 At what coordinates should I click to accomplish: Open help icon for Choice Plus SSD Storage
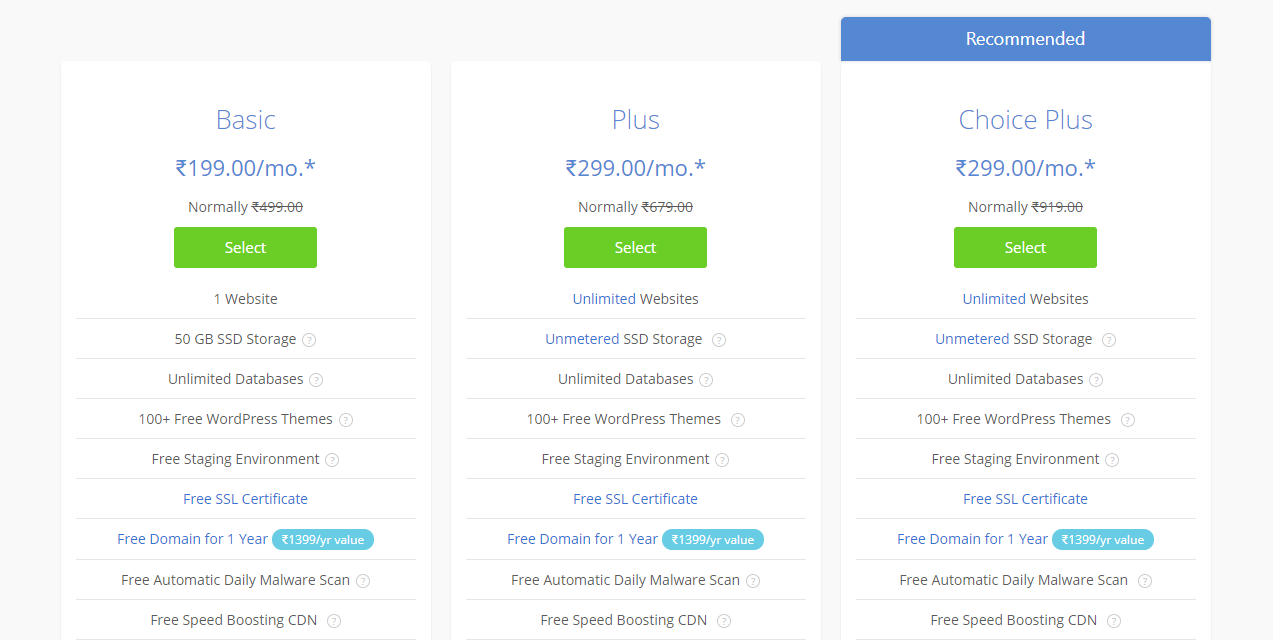click(x=1109, y=340)
